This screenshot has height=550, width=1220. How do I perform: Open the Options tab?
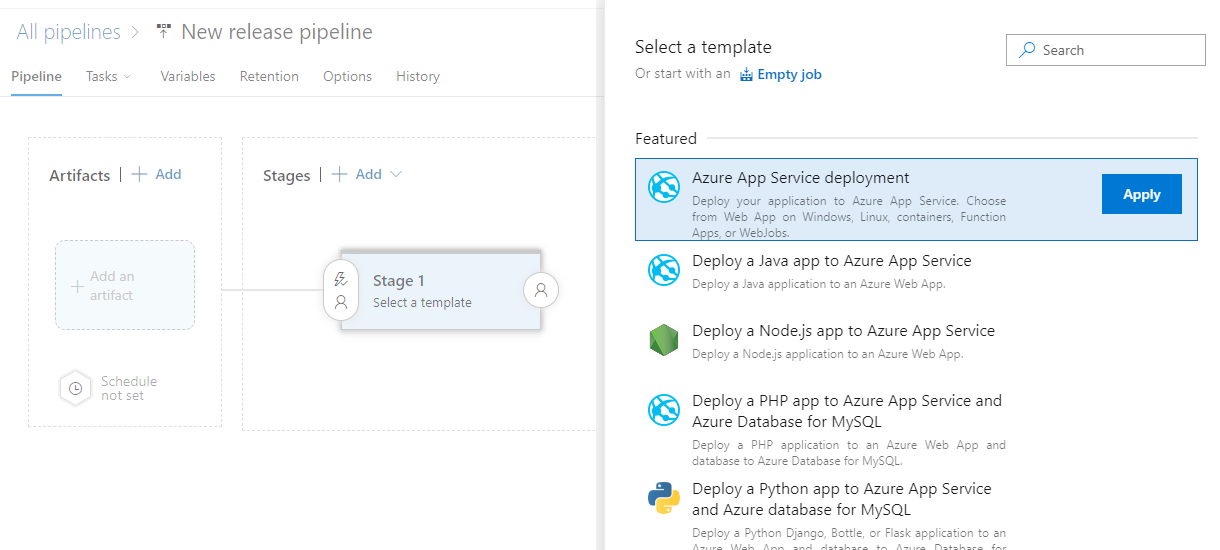[347, 76]
